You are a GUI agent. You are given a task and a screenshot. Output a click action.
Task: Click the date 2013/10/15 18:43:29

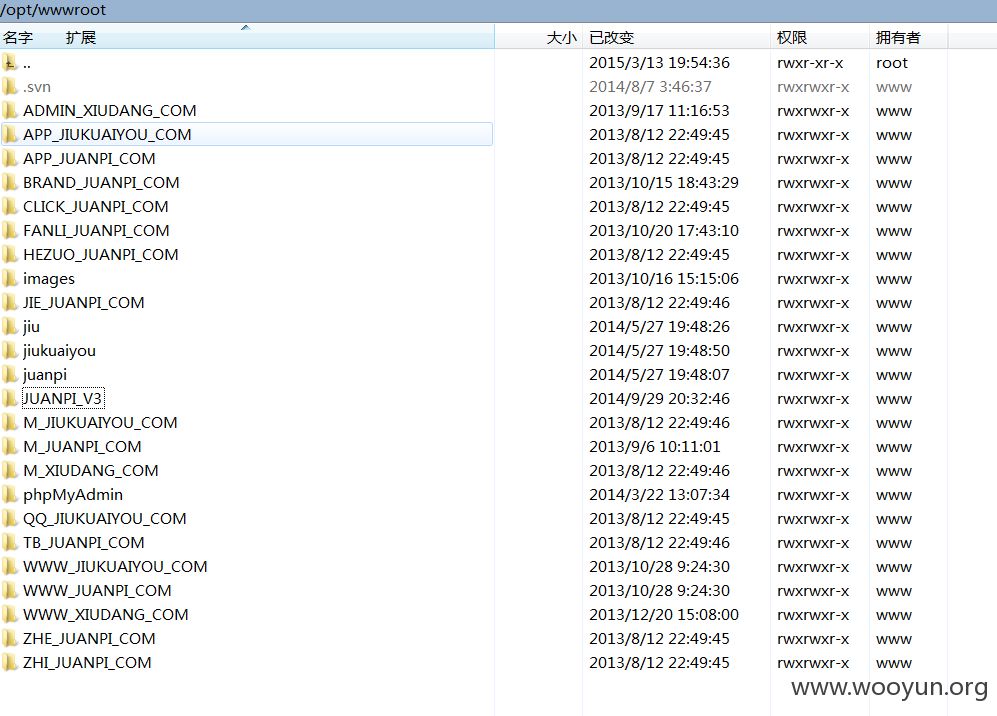[664, 182]
